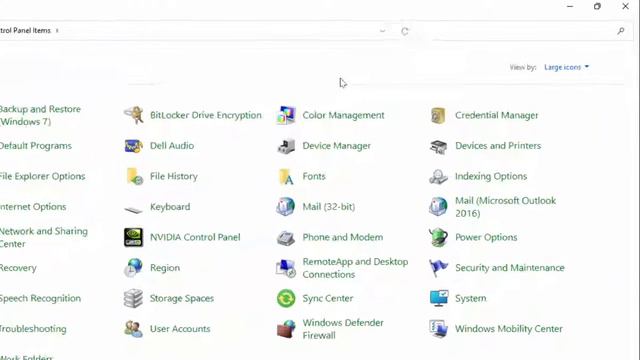Click the search magnifier icon
This screenshot has width=640, height=360.
(x=621, y=31)
